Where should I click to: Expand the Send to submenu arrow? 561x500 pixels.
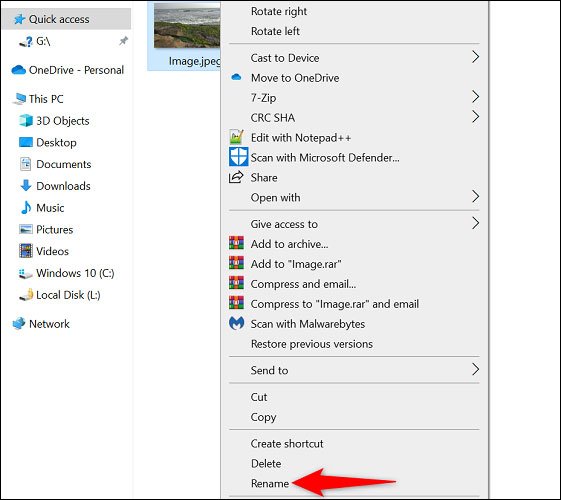[475, 369]
